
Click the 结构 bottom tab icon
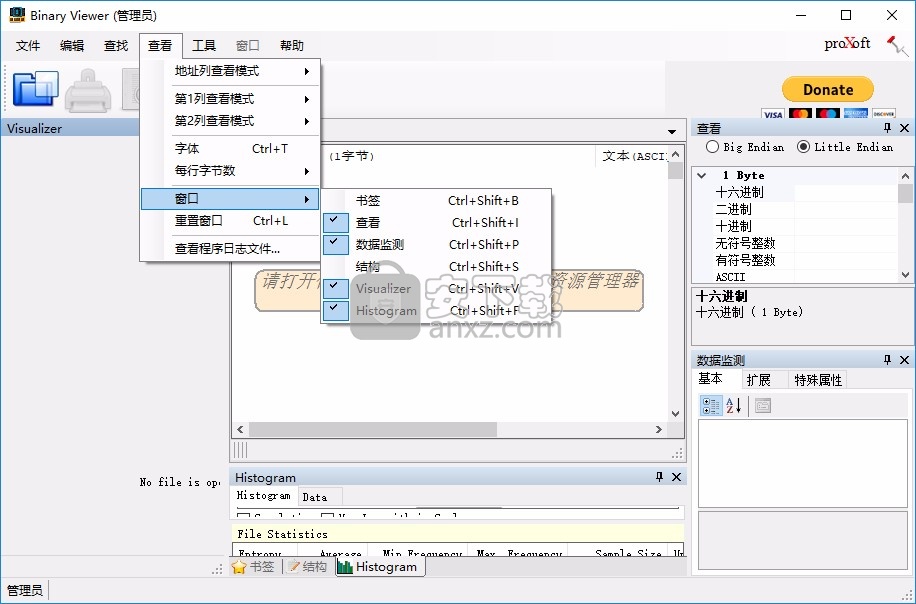point(293,567)
